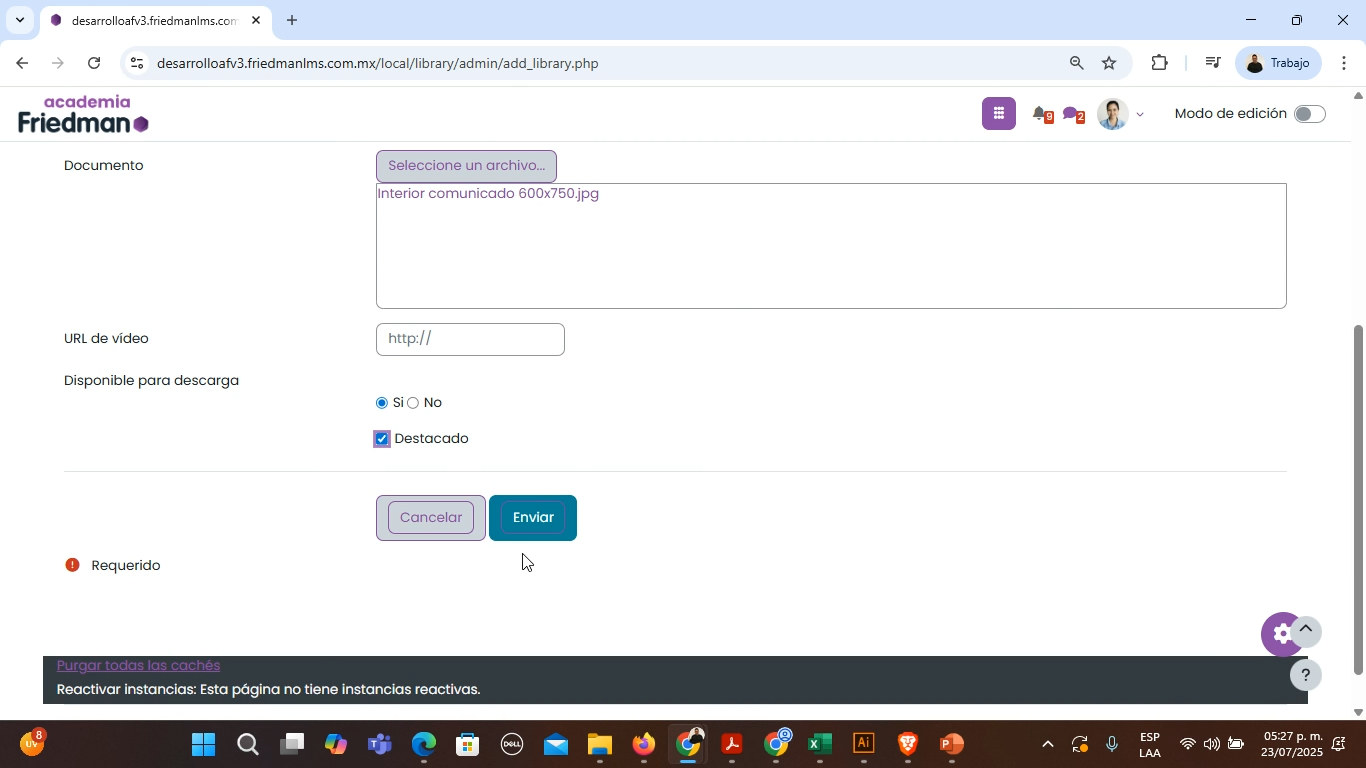The image size is (1366, 768).
Task: Click the scroll-to-top arrow button
Action: click(1305, 630)
